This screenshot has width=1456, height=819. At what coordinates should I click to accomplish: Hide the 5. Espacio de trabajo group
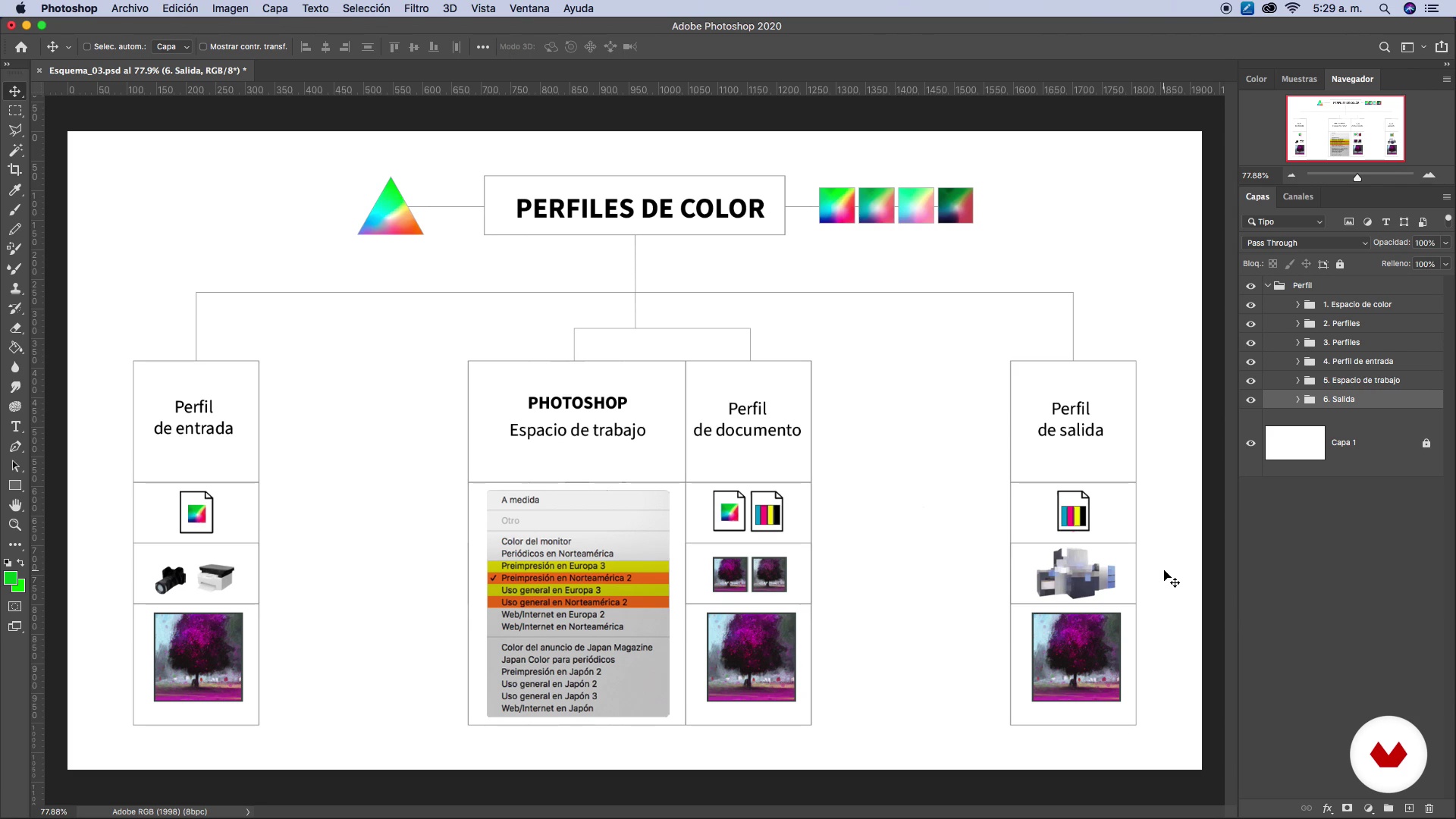(1251, 381)
